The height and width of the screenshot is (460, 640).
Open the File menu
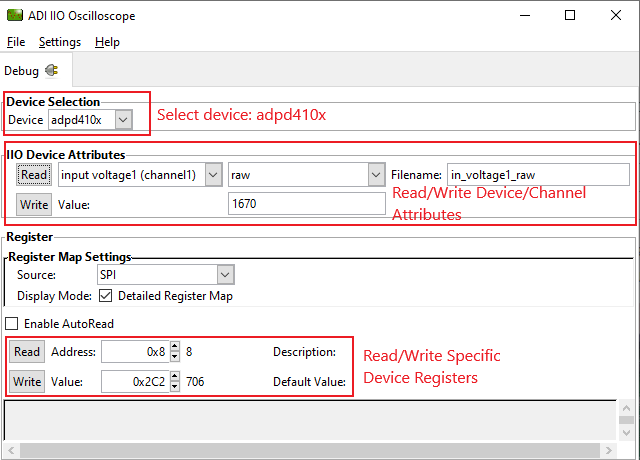click(16, 42)
